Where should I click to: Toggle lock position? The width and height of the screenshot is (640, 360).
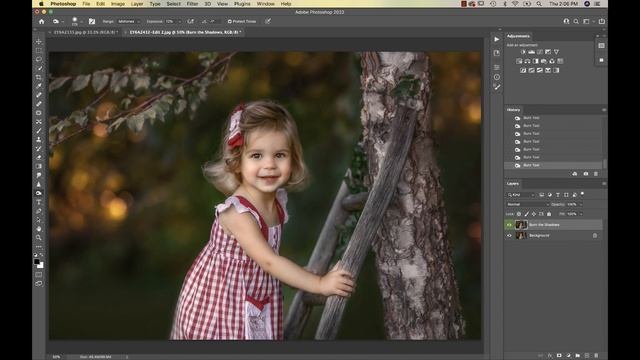(534, 214)
